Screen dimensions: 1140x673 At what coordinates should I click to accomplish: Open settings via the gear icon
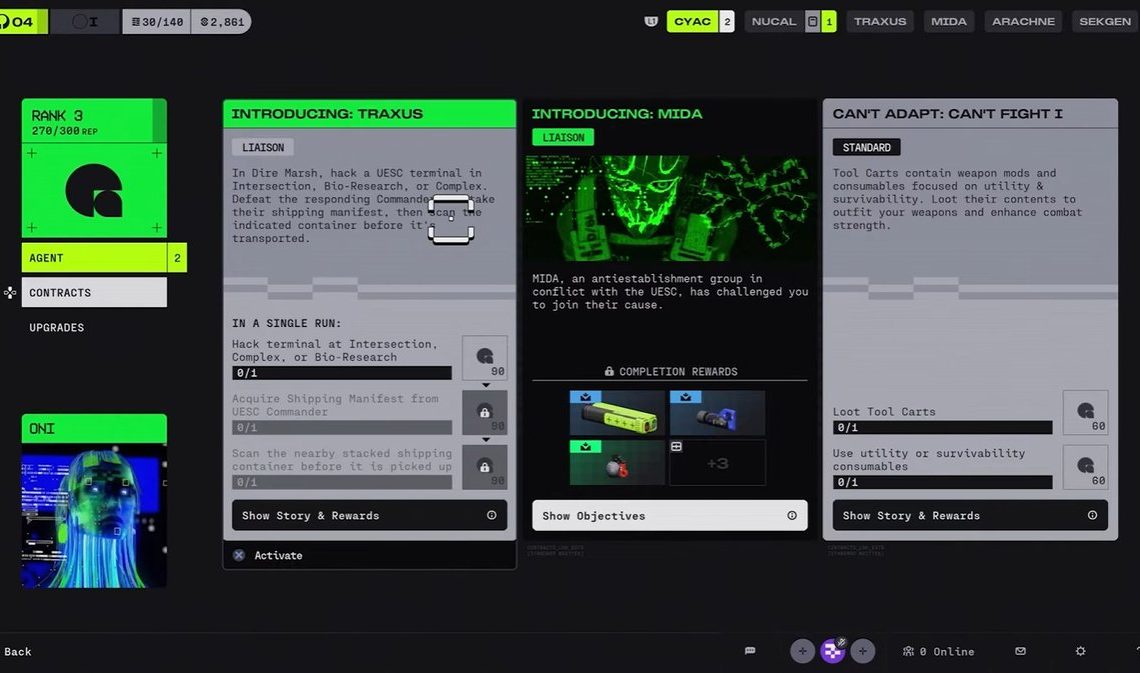(1080, 651)
